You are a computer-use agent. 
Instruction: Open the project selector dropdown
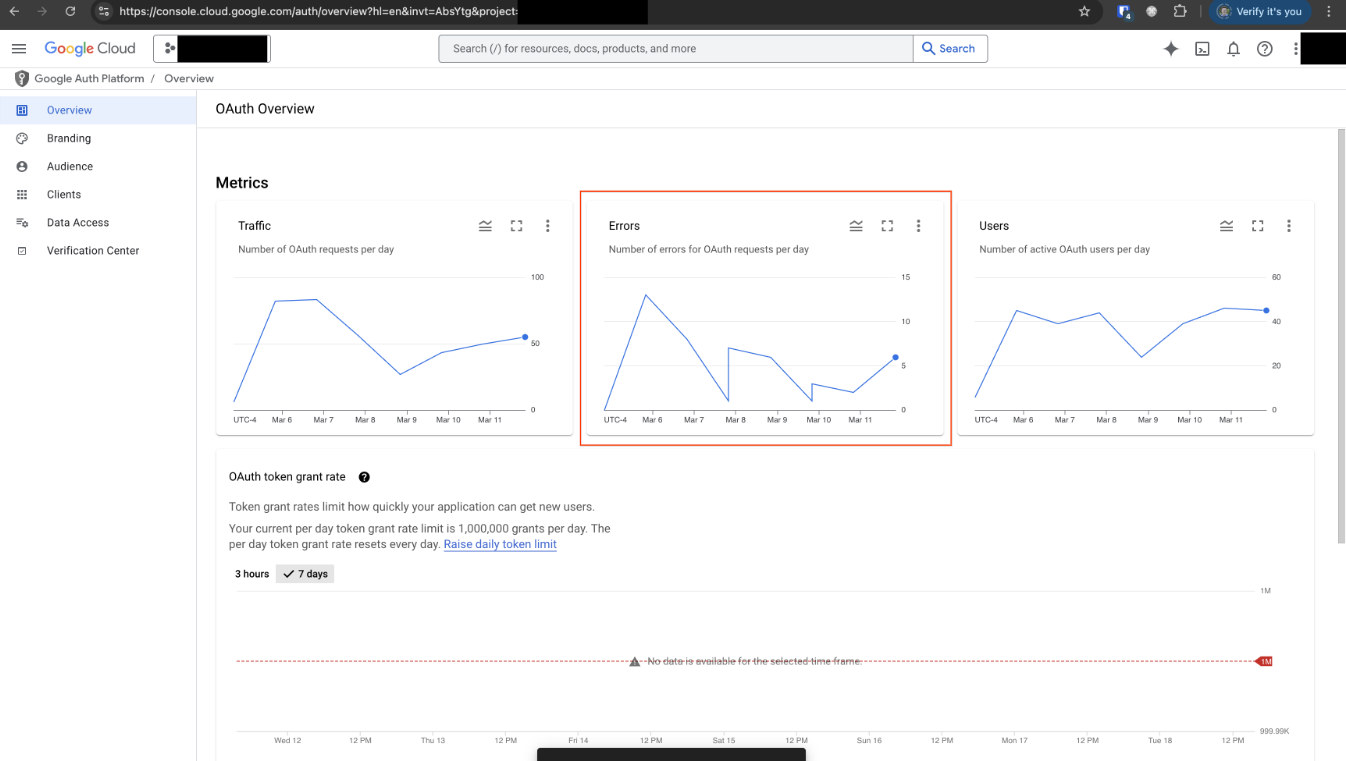click(x=212, y=49)
